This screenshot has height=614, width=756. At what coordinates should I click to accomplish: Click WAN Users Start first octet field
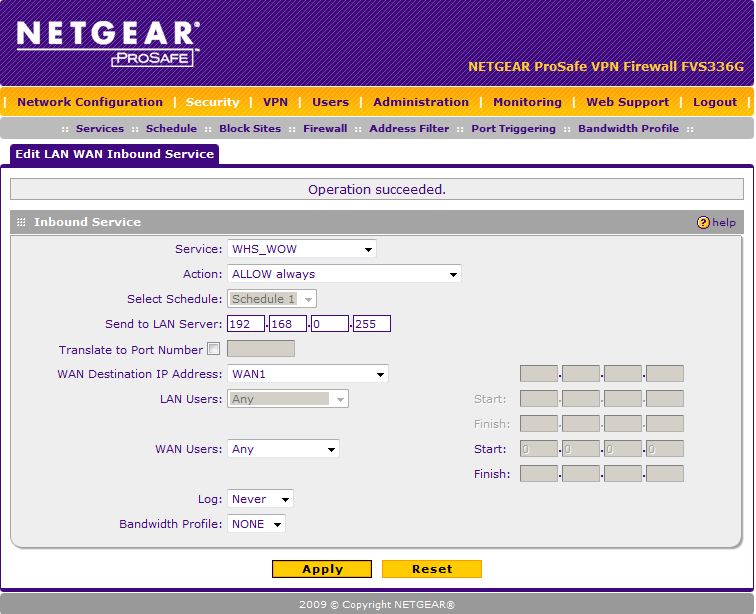click(x=539, y=449)
